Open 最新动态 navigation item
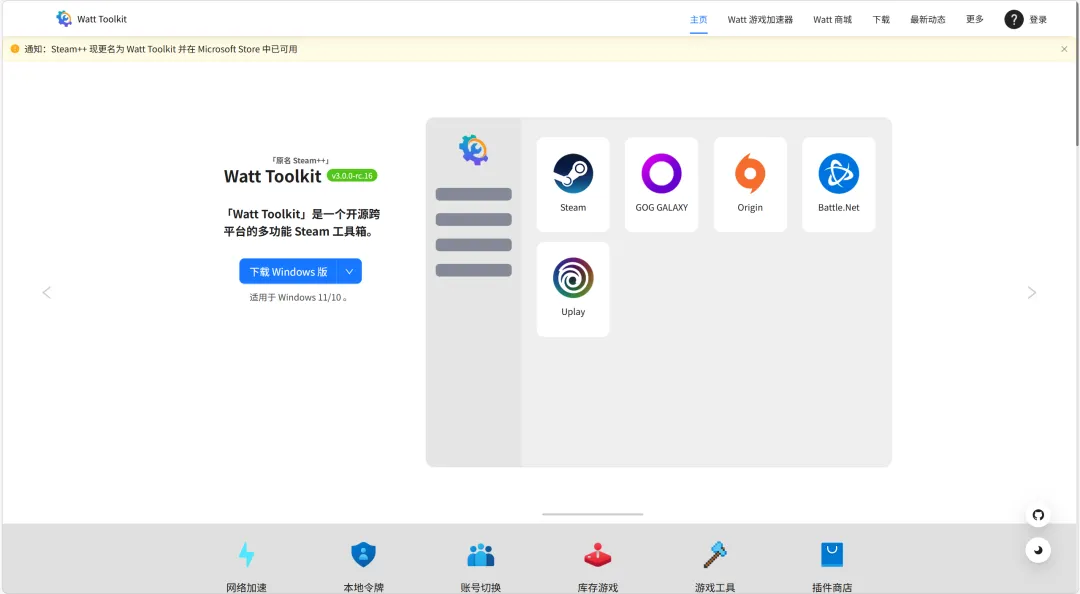Viewport: 1080px width, 594px height. tap(928, 19)
